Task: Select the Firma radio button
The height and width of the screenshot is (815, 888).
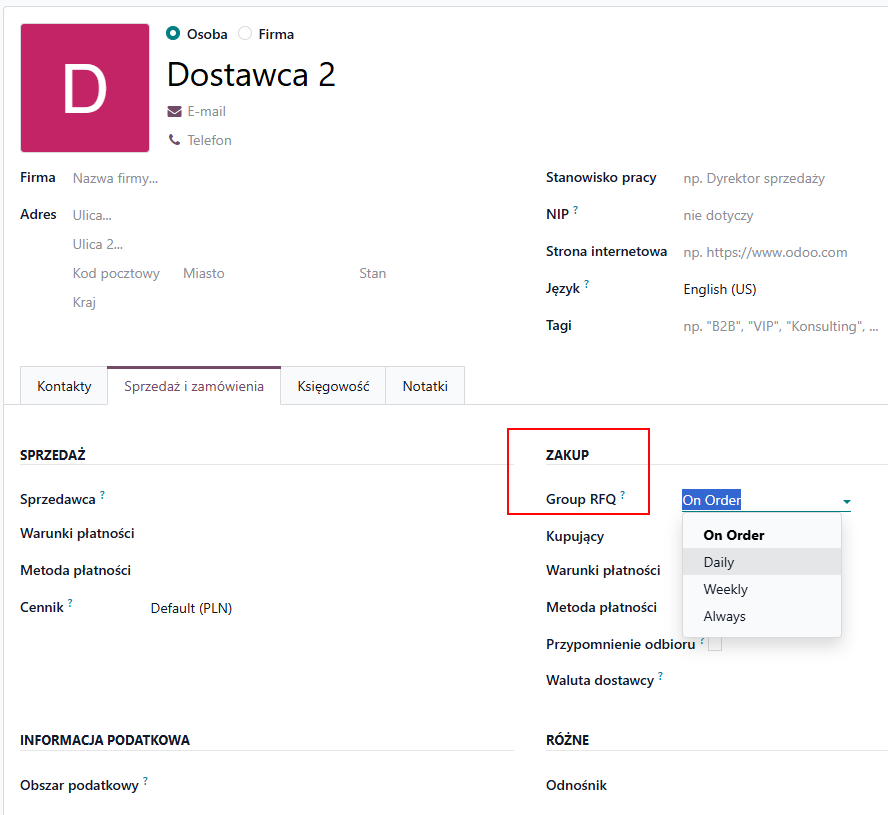Action: [x=245, y=34]
